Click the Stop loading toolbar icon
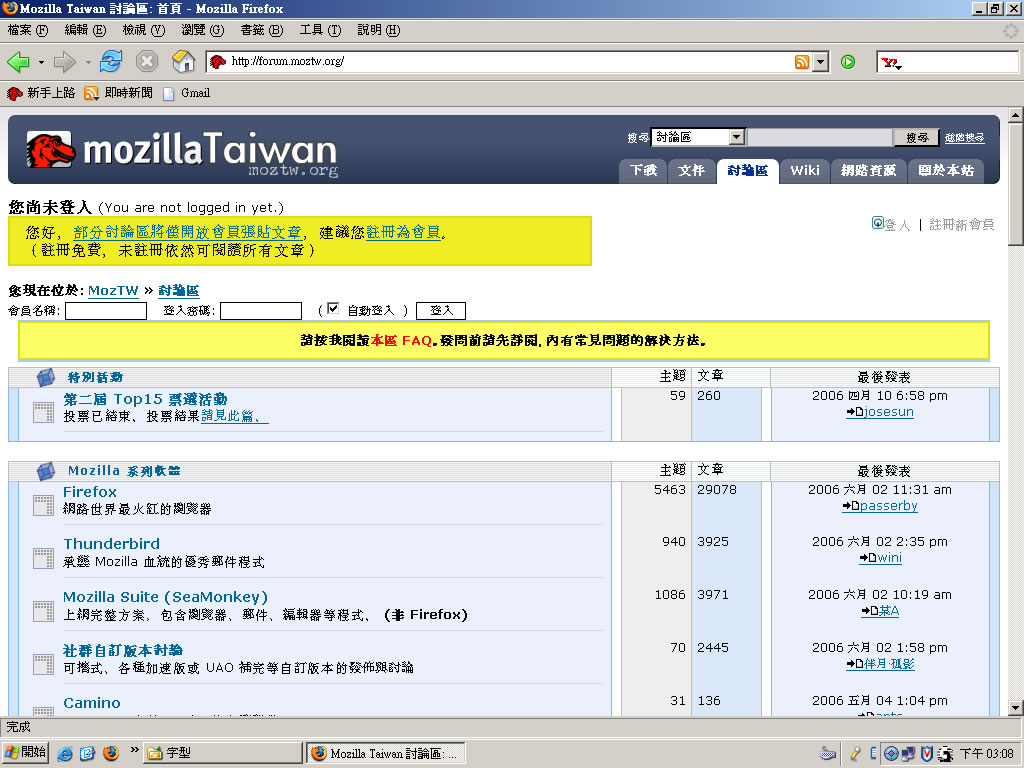The height and width of the screenshot is (768, 1024). tap(147, 62)
